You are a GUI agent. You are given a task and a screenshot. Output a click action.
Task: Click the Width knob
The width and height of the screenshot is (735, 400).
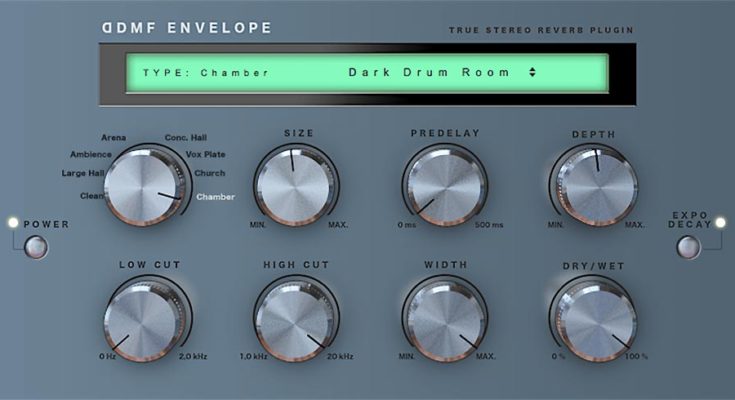pyautogui.click(x=446, y=321)
